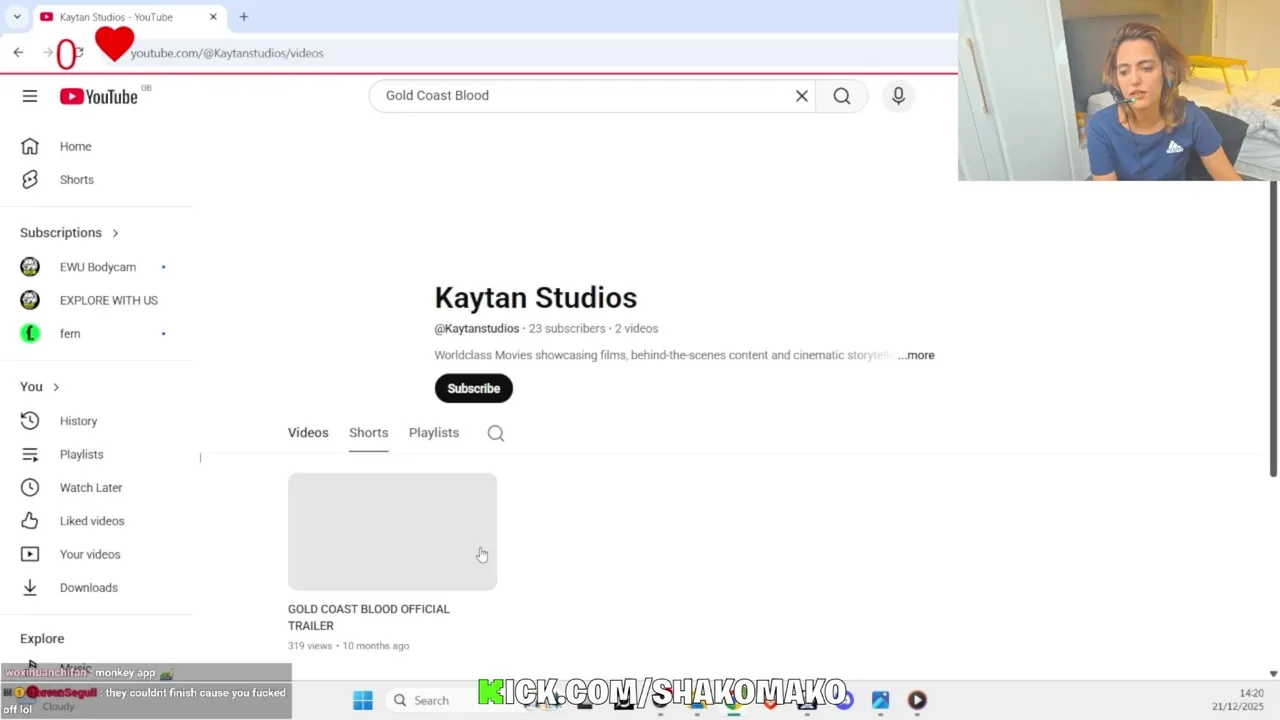Viewport: 1280px width, 720px height.
Task: Click the blue Photos taskbar icon
Action: [880, 700]
